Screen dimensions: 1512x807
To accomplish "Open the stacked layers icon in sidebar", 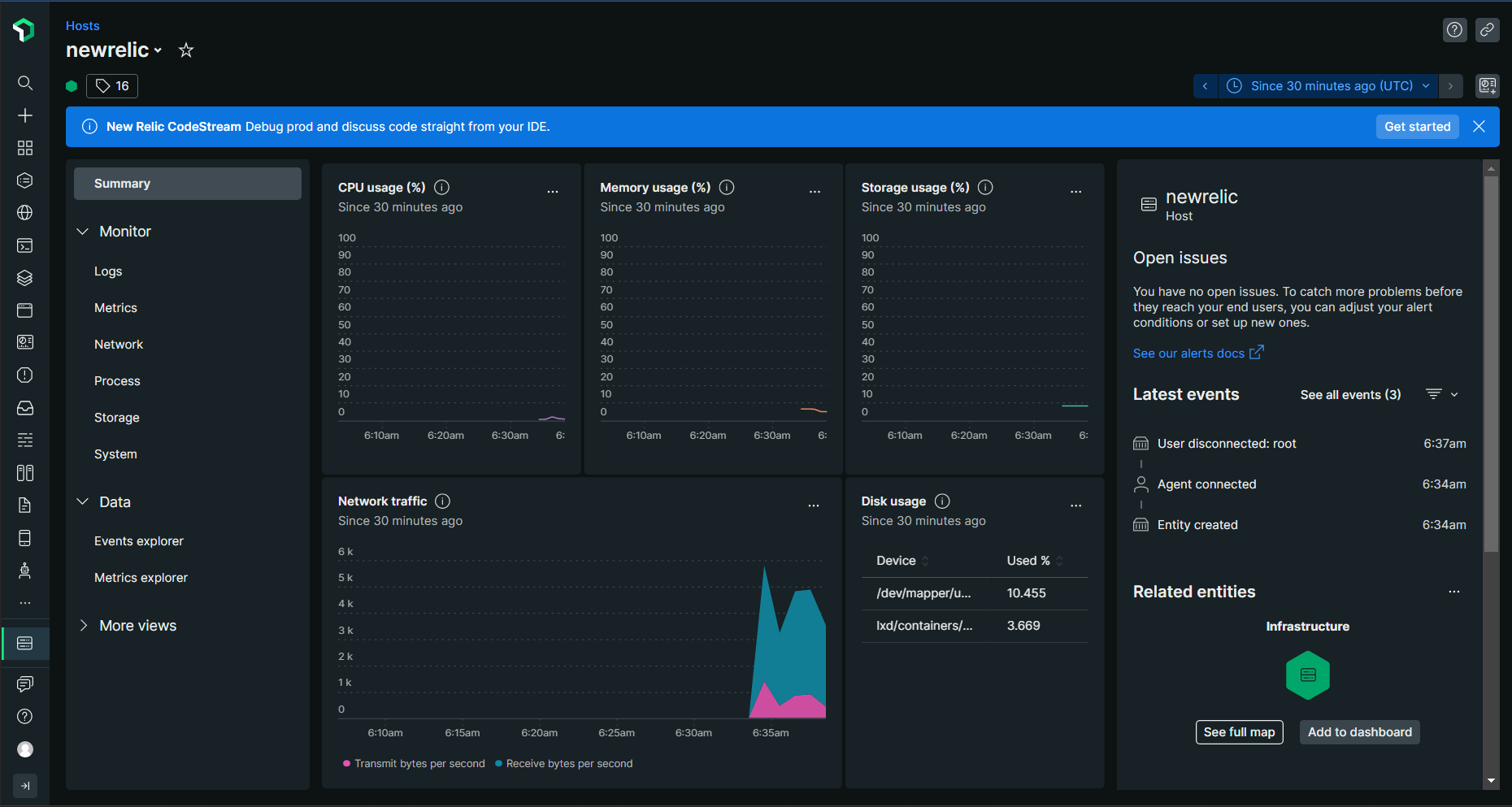I will click(x=25, y=278).
